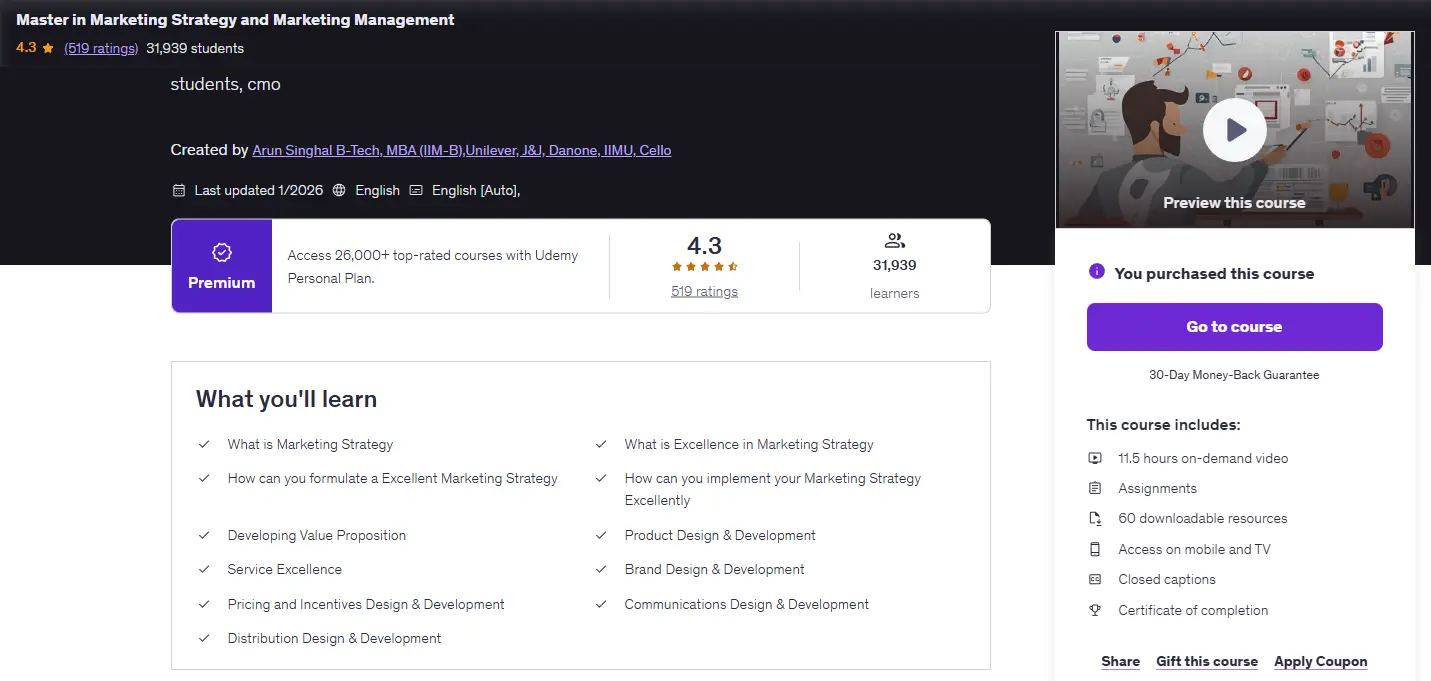Click the info icon beside You purchased this course
1431x681 pixels.
tap(1096, 272)
